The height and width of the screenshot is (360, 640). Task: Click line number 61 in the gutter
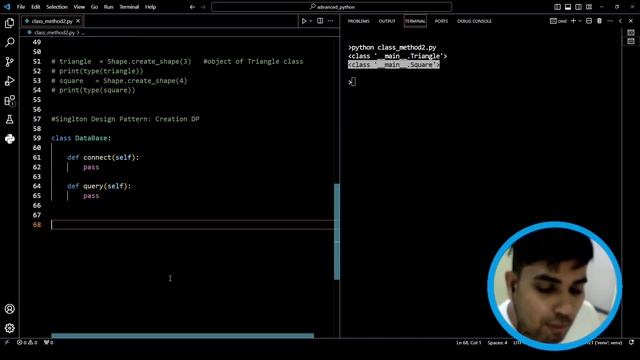point(37,157)
